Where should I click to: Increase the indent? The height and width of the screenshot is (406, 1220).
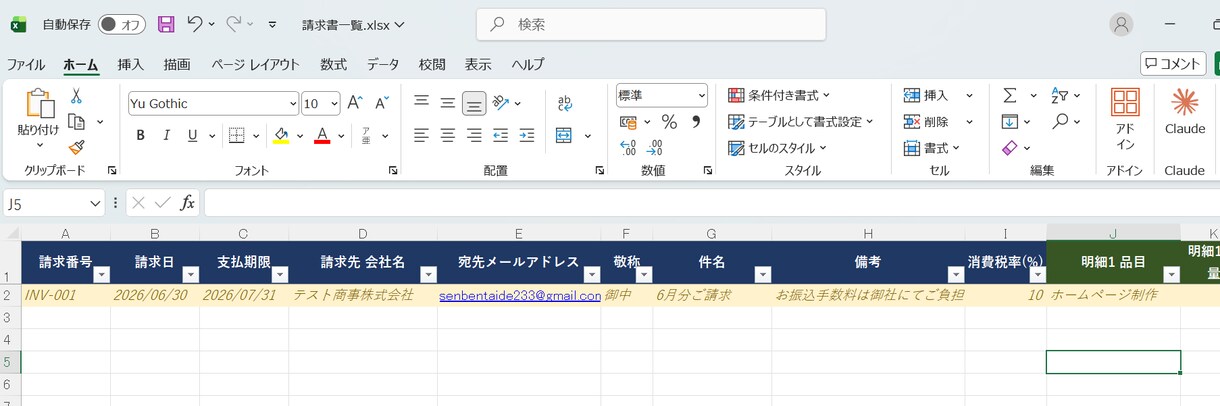click(526, 135)
